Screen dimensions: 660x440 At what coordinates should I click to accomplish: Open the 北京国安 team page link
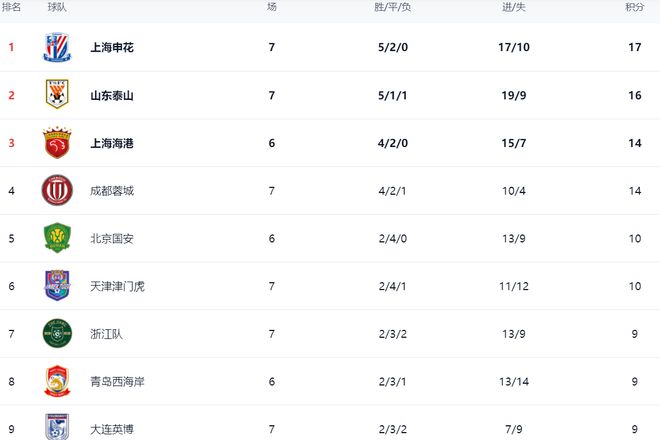coord(112,239)
